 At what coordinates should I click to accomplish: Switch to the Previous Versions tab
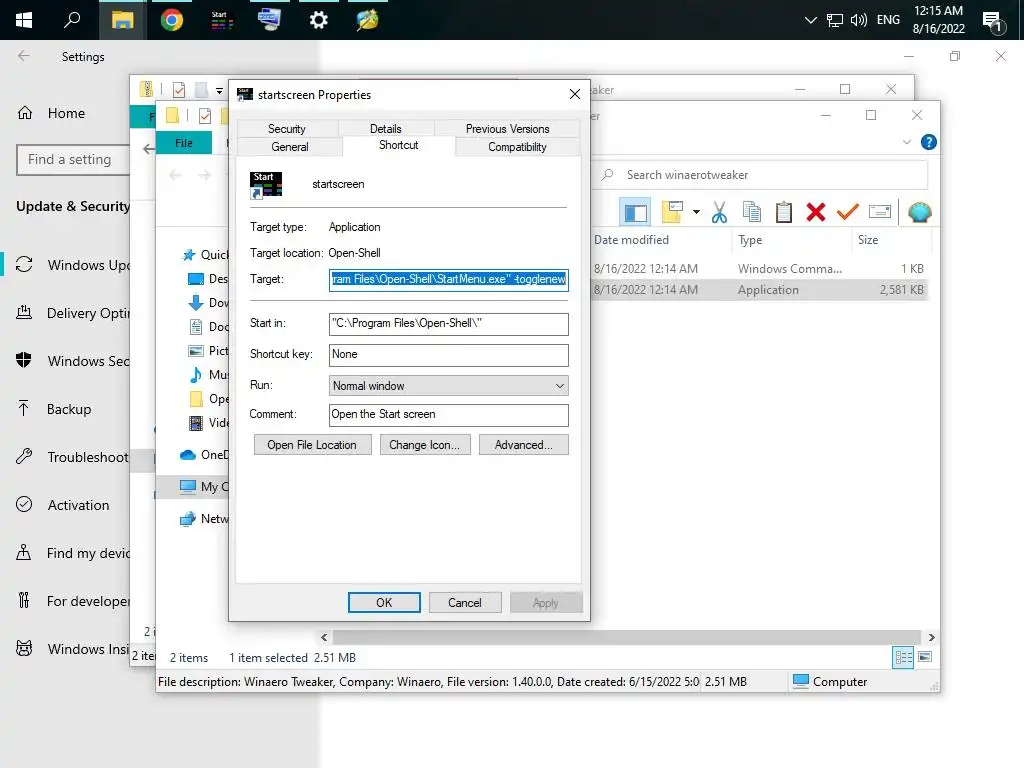tap(507, 129)
